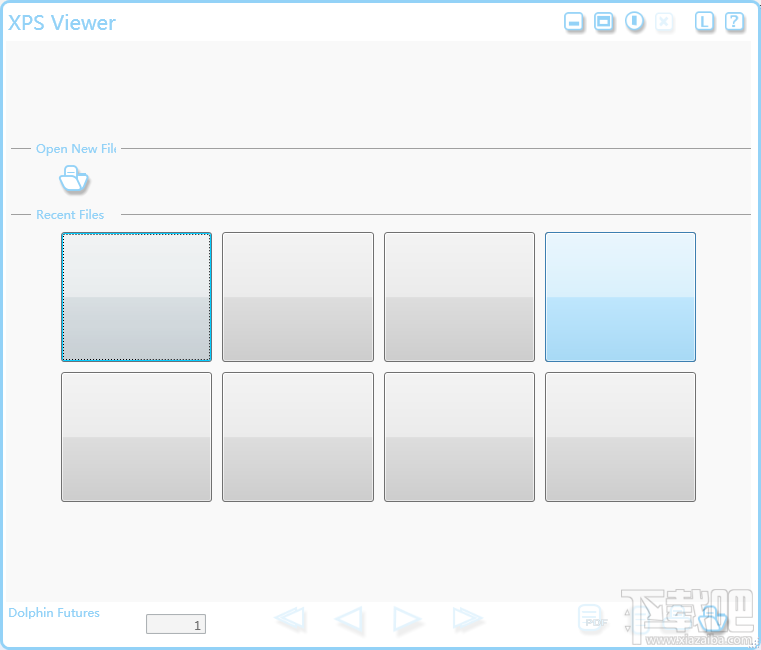Open last recent file in bottom row
This screenshot has width=761, height=650.
pyautogui.click(x=620, y=437)
